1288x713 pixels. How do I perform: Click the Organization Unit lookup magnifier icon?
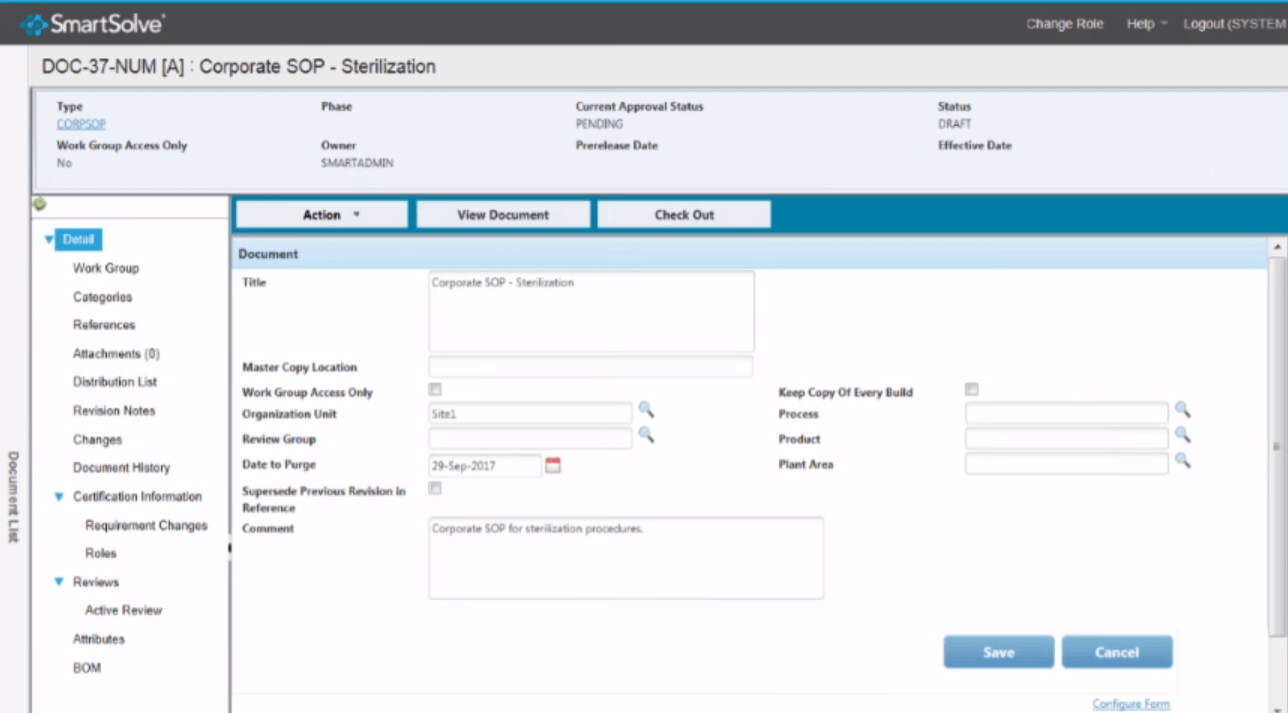(x=646, y=410)
